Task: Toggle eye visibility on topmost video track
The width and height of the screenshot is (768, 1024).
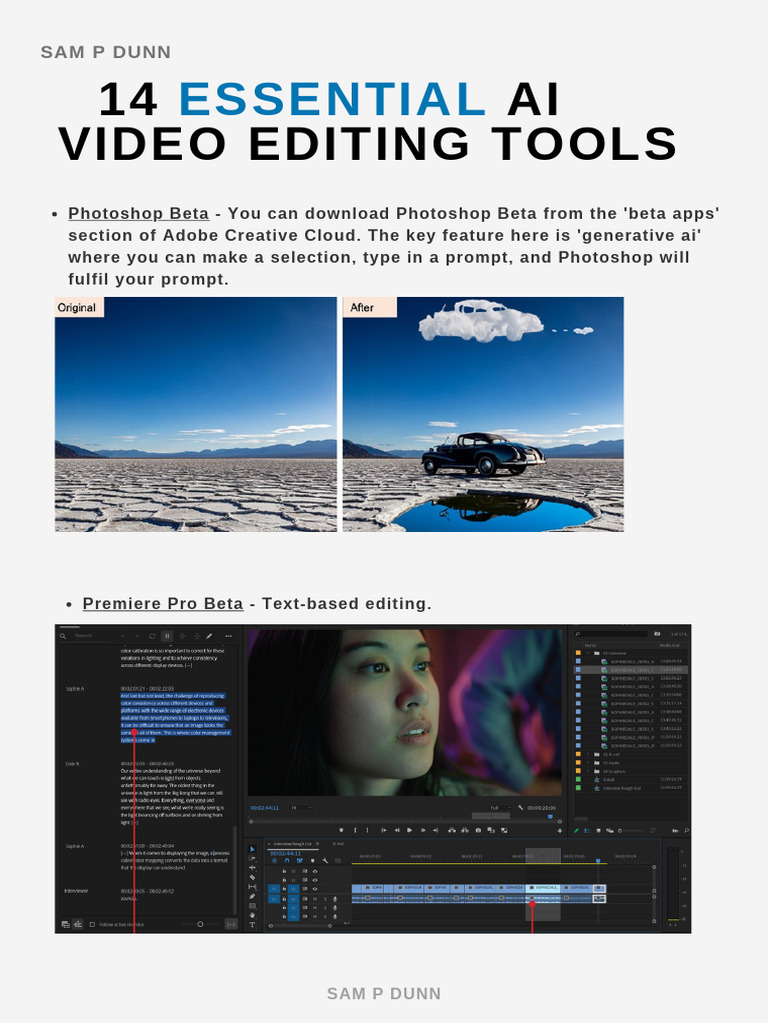Action: coord(315,871)
